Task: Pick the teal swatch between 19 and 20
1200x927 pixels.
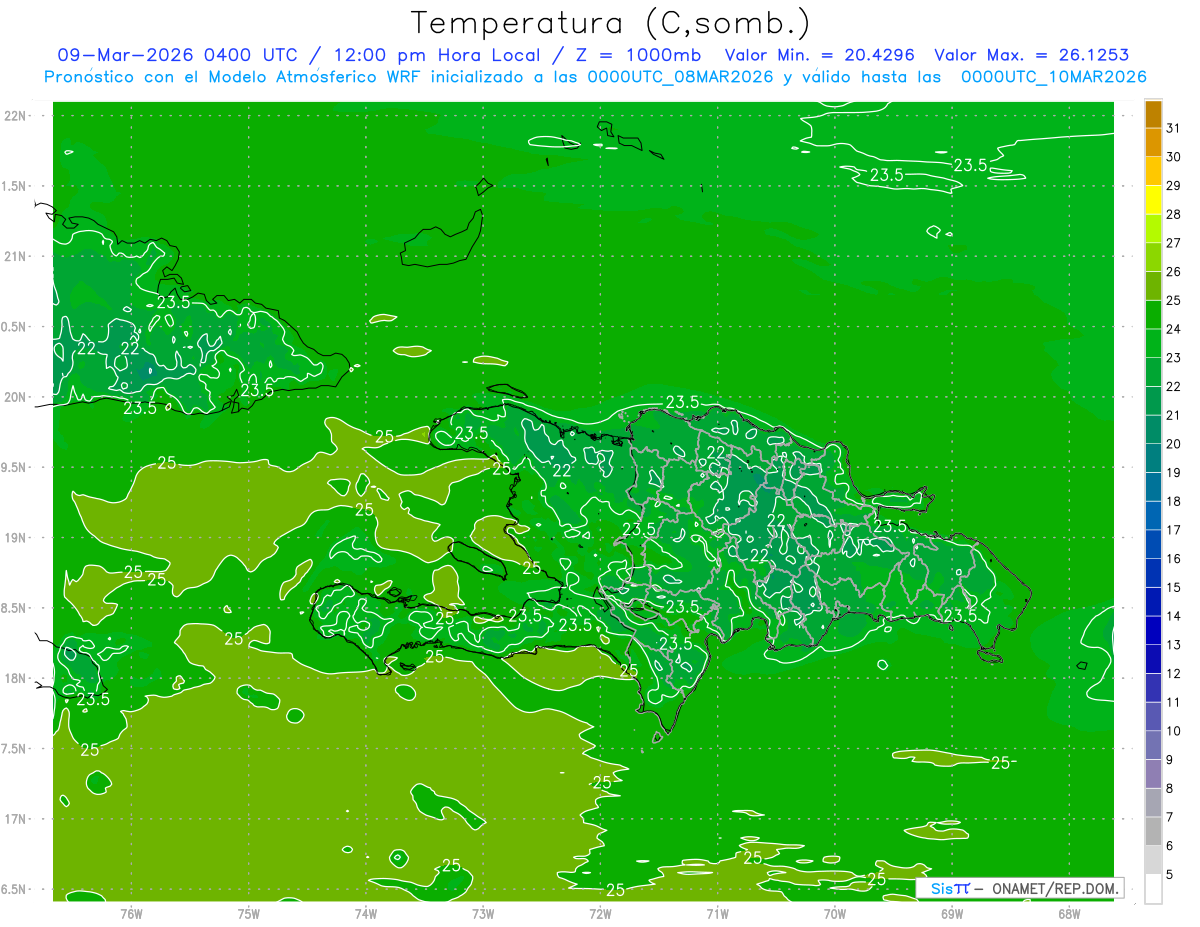Action: pos(1153,458)
